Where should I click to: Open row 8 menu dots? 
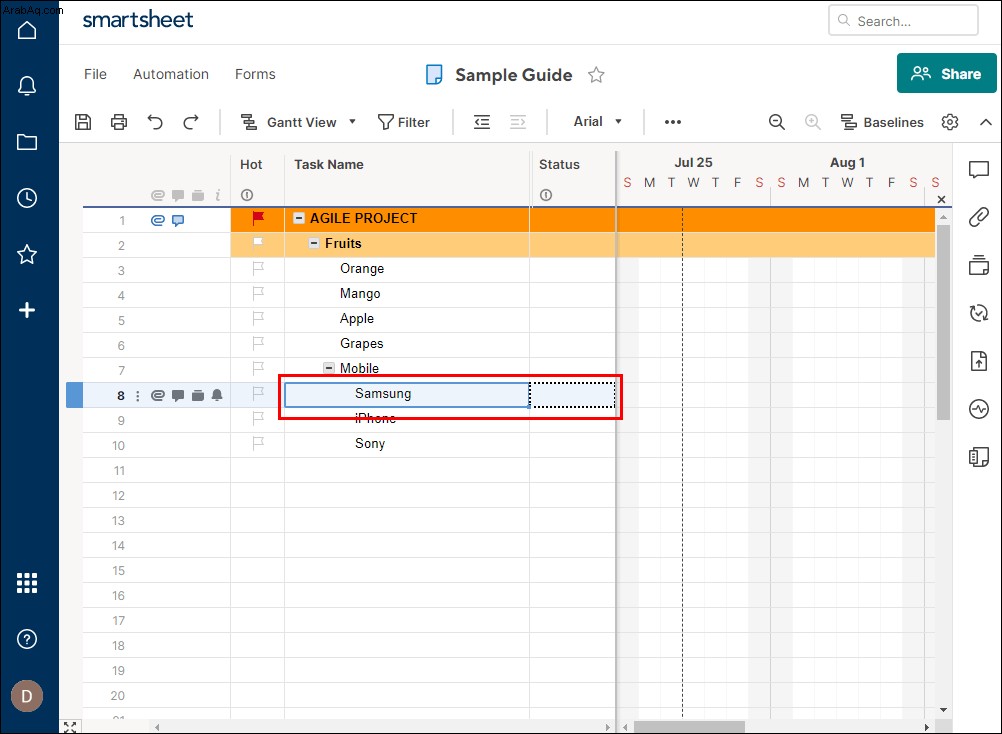[137, 396]
